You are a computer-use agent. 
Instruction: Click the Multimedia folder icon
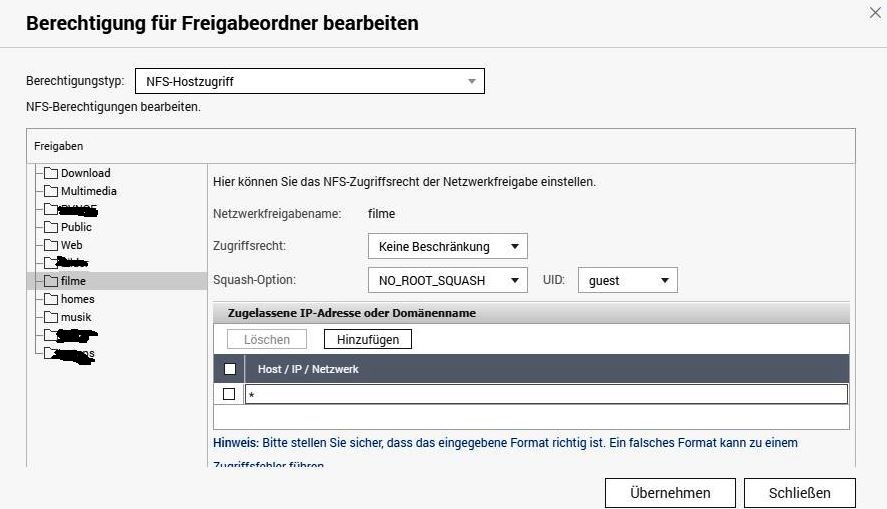[51, 191]
